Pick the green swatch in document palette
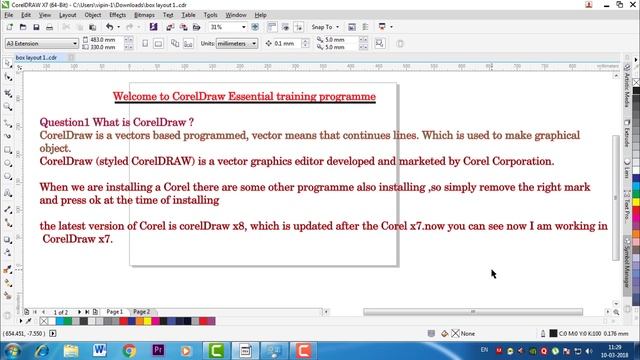The width and height of the screenshot is (640, 360). point(68,322)
